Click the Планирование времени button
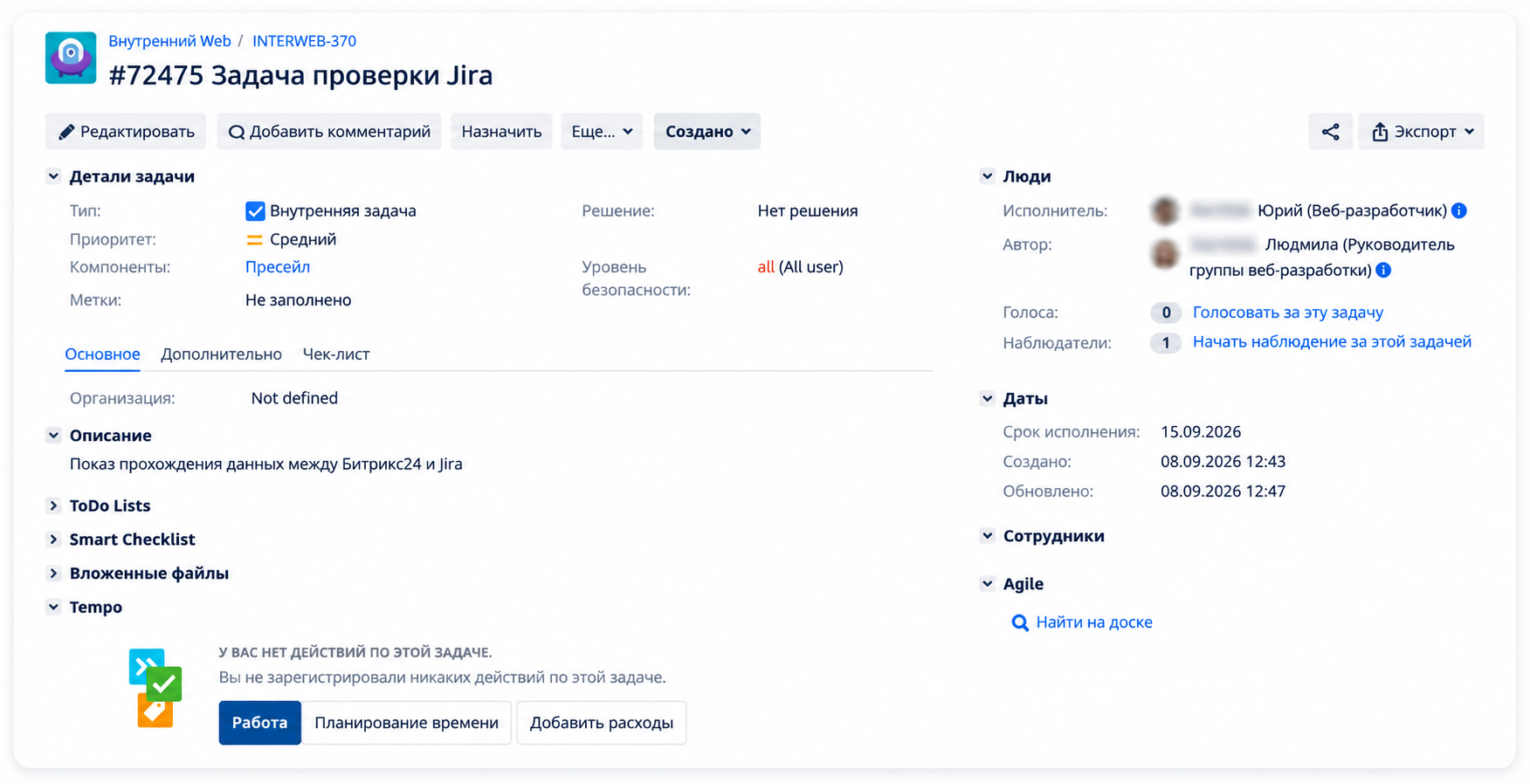 (x=406, y=723)
